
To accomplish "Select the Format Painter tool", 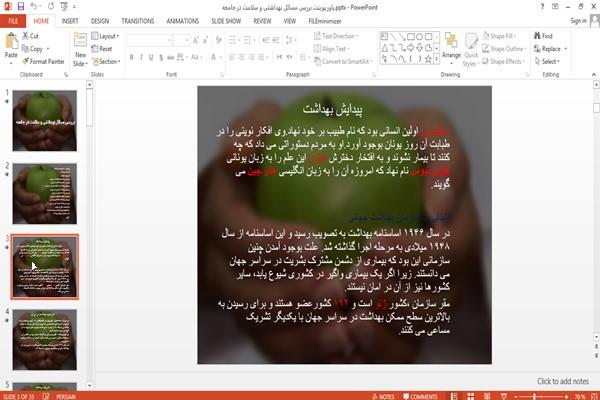I will (x=43, y=61).
